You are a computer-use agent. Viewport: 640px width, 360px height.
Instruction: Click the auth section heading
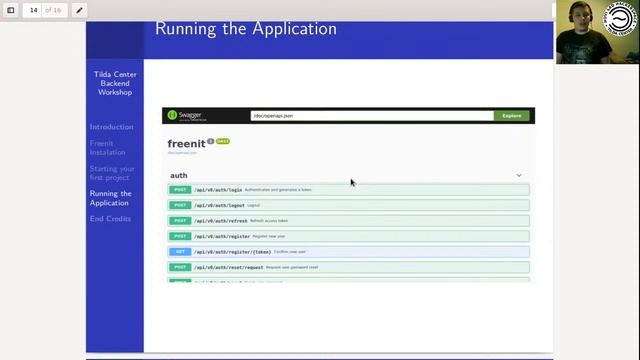click(179, 176)
